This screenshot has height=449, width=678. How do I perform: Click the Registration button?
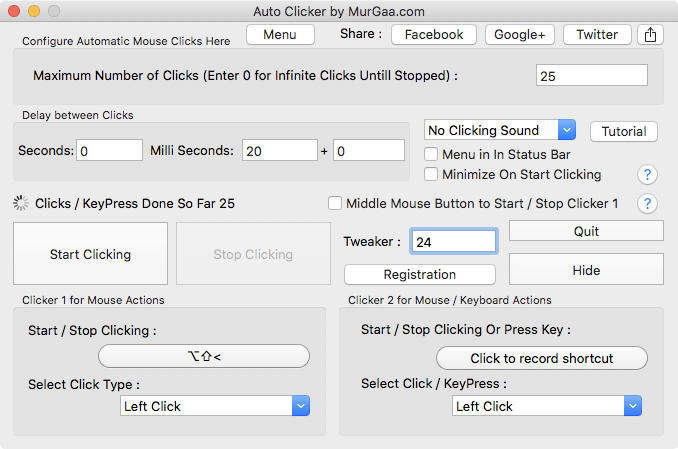click(419, 274)
